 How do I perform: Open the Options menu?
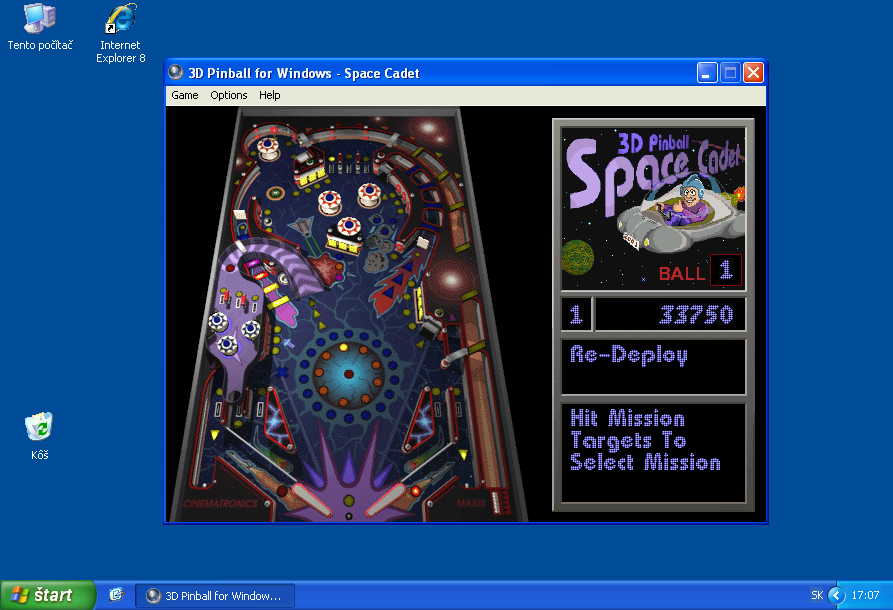(229, 96)
